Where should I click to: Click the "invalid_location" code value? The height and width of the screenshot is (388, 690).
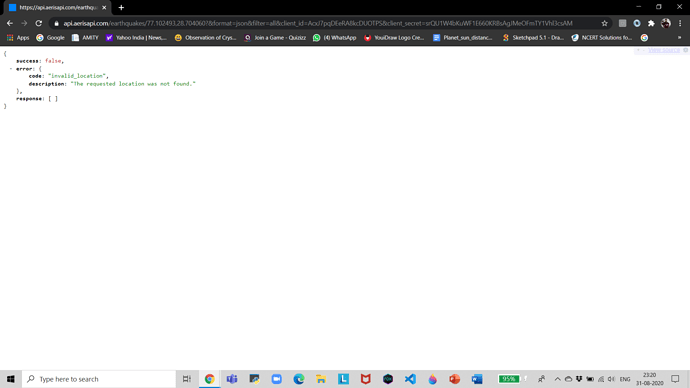(x=77, y=76)
